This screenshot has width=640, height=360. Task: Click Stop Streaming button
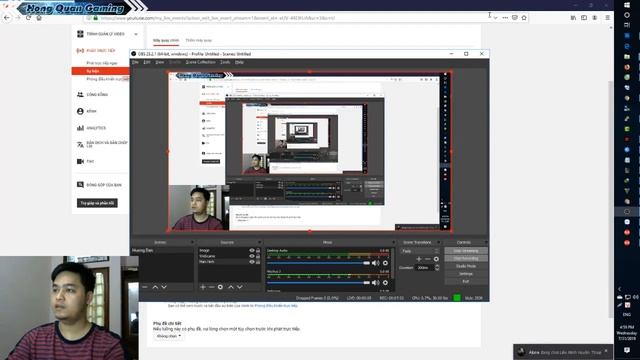pyautogui.click(x=466, y=251)
